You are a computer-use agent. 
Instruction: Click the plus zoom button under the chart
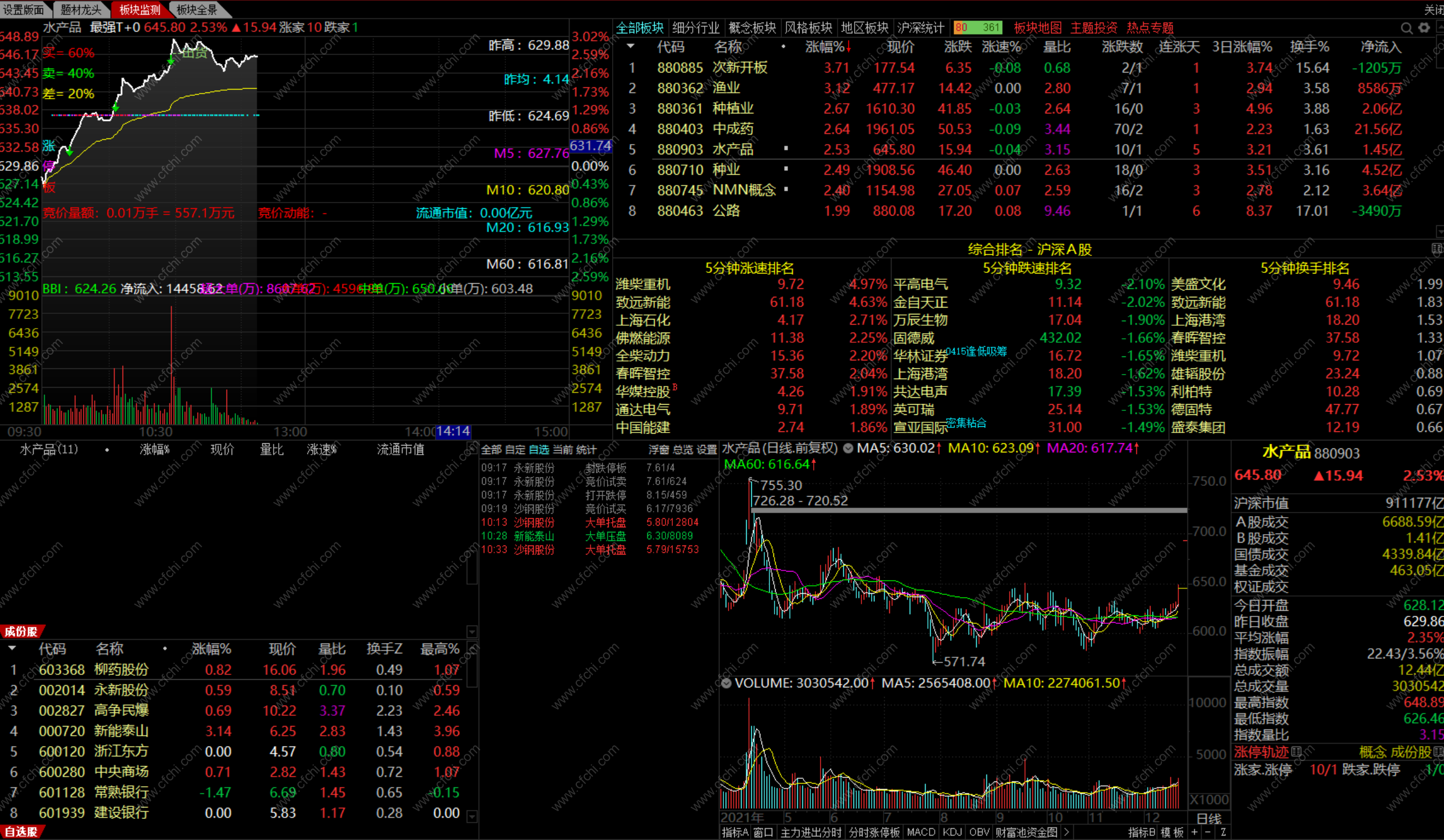point(1194,832)
